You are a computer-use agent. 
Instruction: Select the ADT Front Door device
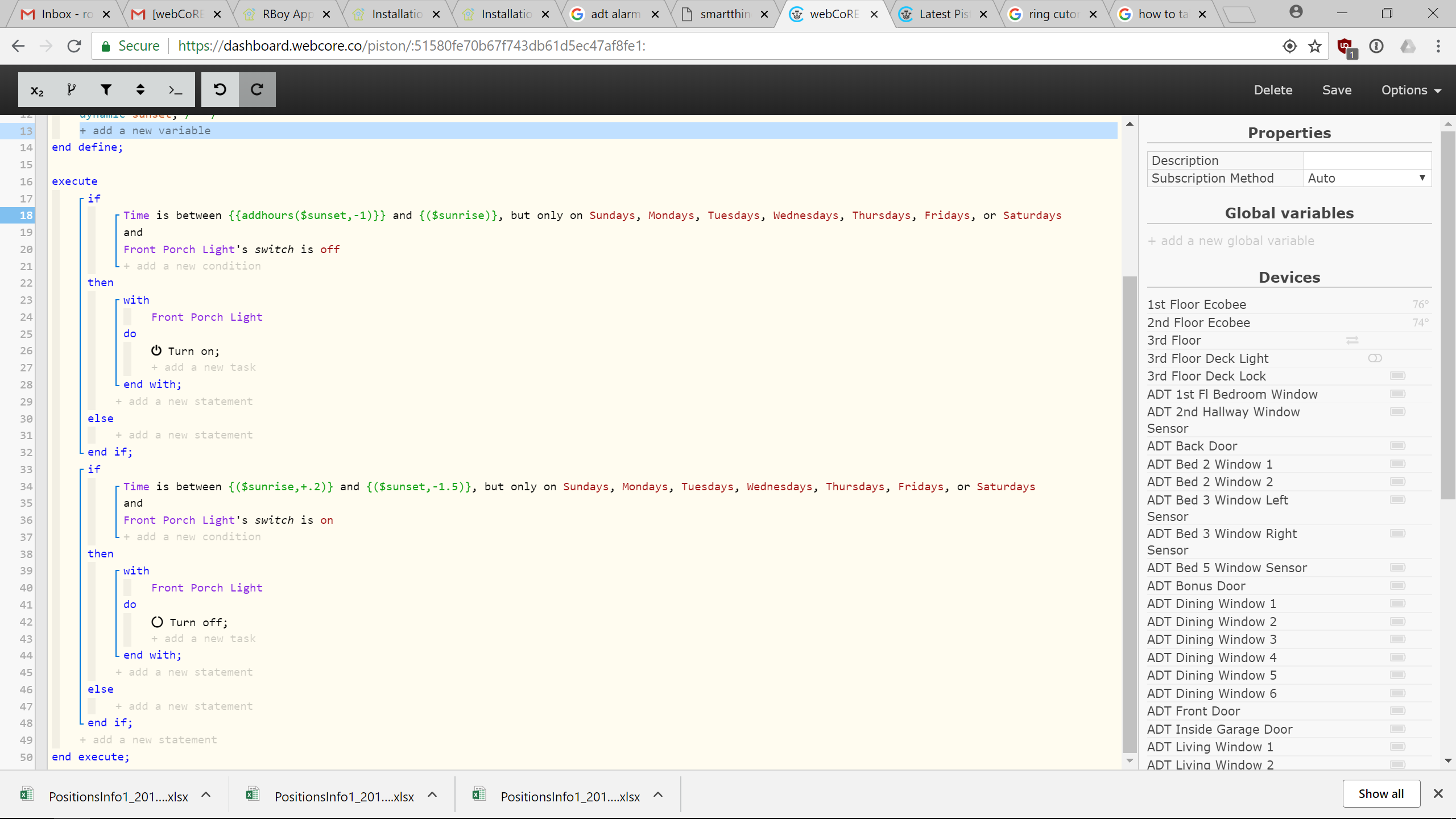(1194, 711)
